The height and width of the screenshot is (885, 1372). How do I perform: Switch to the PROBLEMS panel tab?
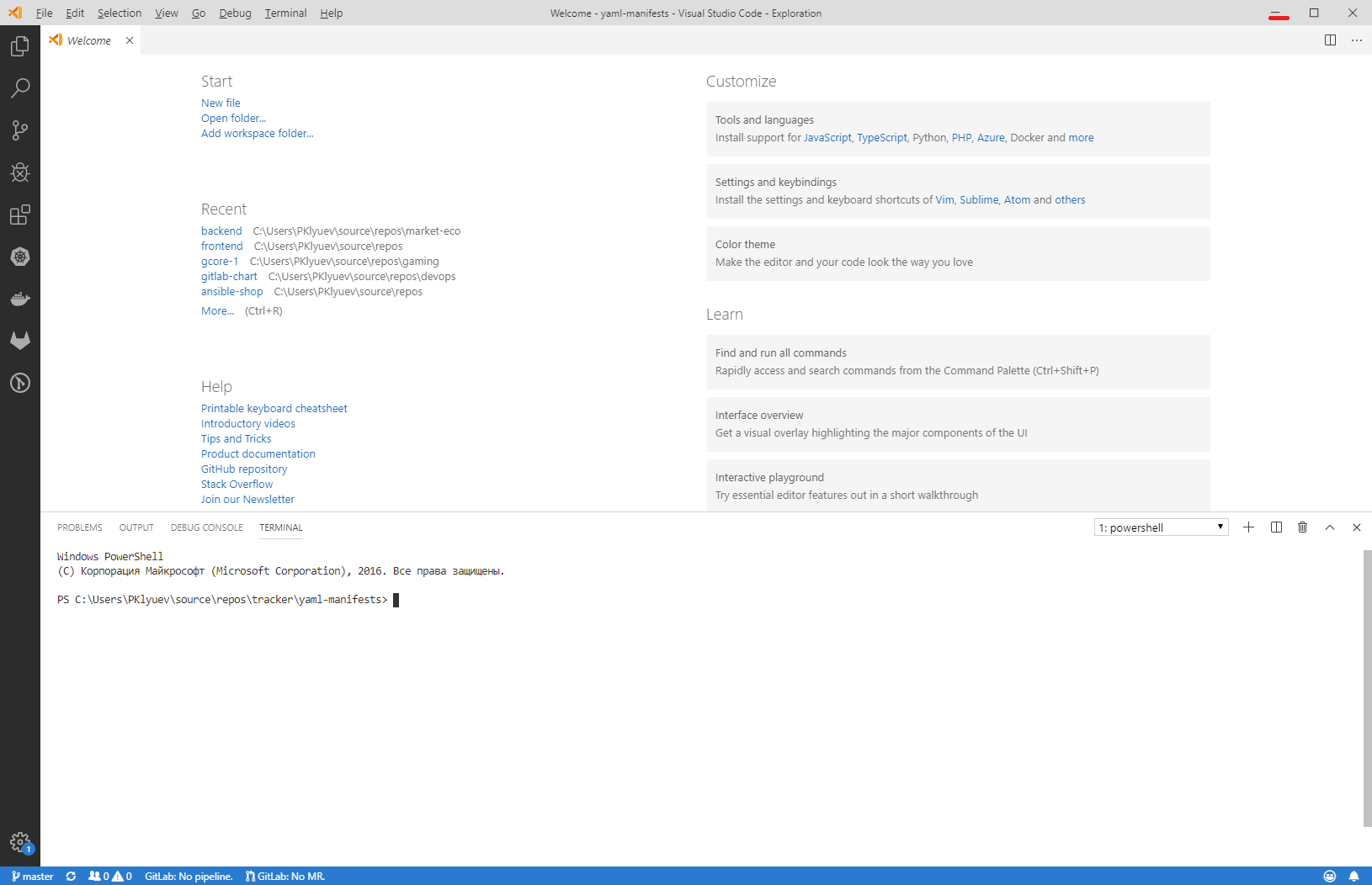(79, 527)
